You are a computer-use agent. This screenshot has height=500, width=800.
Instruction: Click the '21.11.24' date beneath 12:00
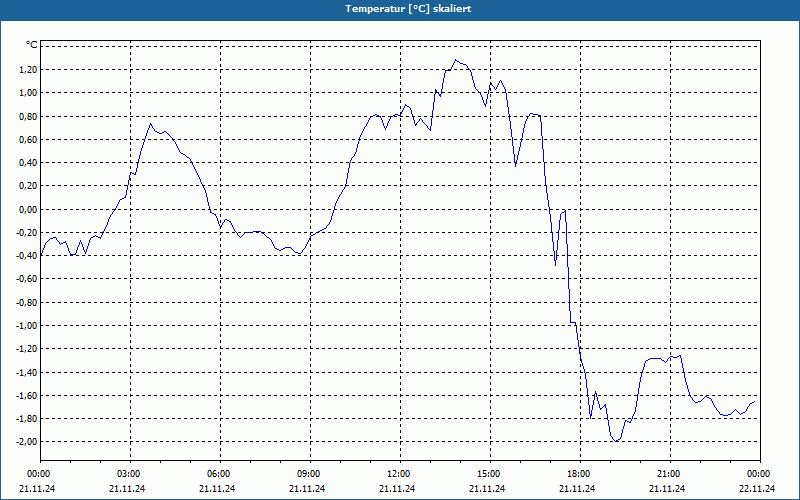click(x=397, y=488)
